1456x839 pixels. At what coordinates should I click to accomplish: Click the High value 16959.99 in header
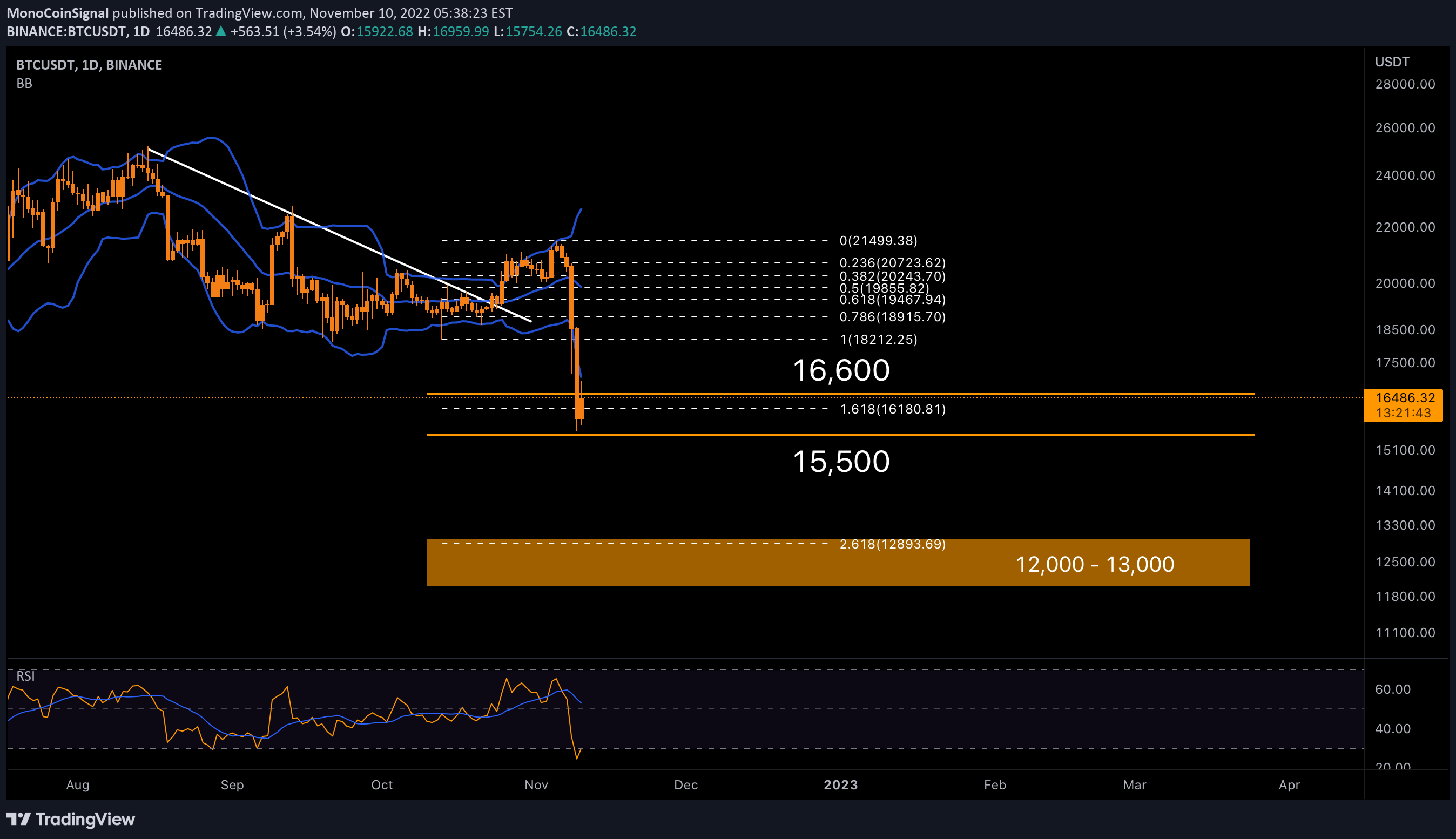click(x=461, y=31)
